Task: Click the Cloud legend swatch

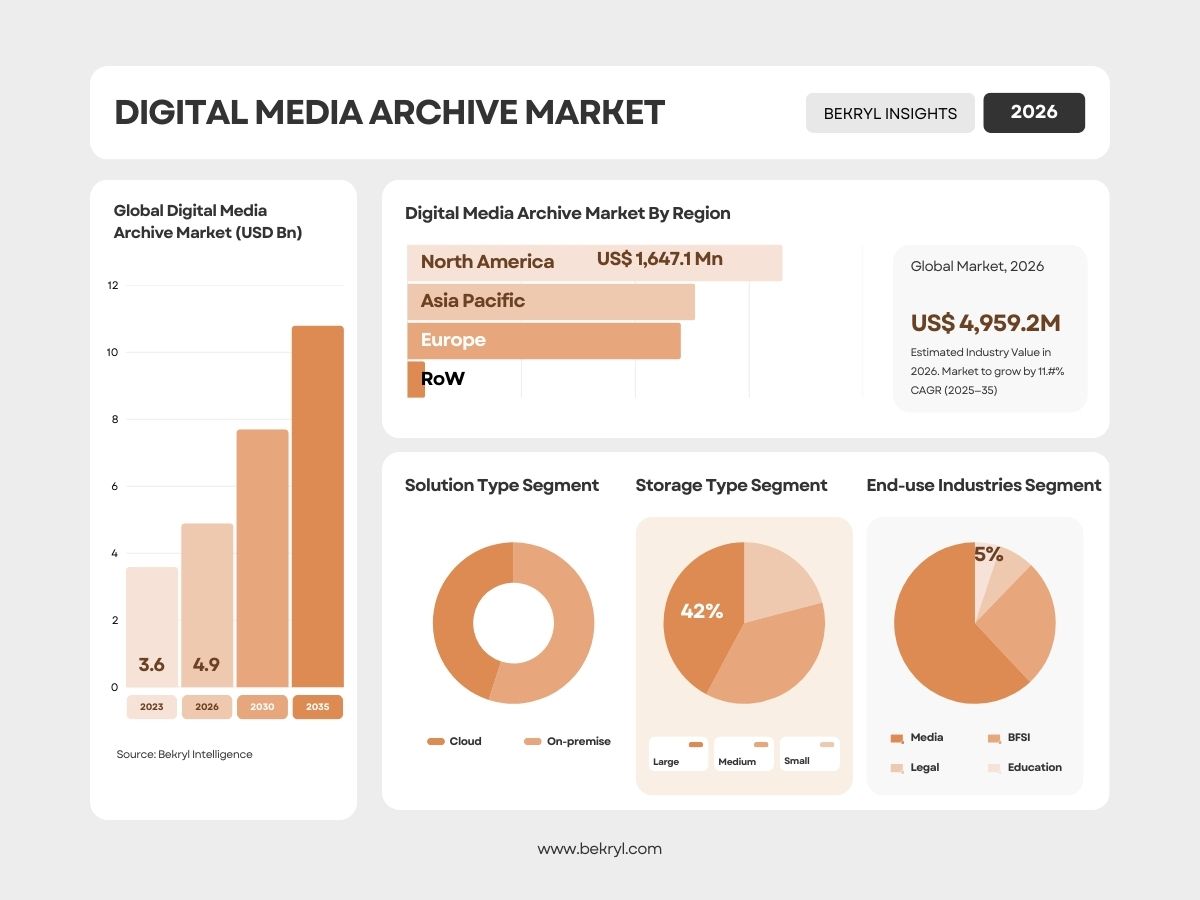Action: (x=435, y=741)
